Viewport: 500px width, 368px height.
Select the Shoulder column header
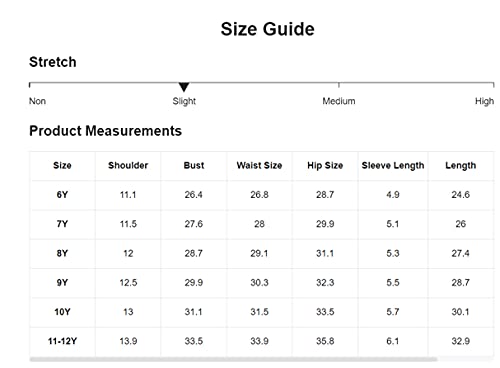pyautogui.click(x=128, y=165)
